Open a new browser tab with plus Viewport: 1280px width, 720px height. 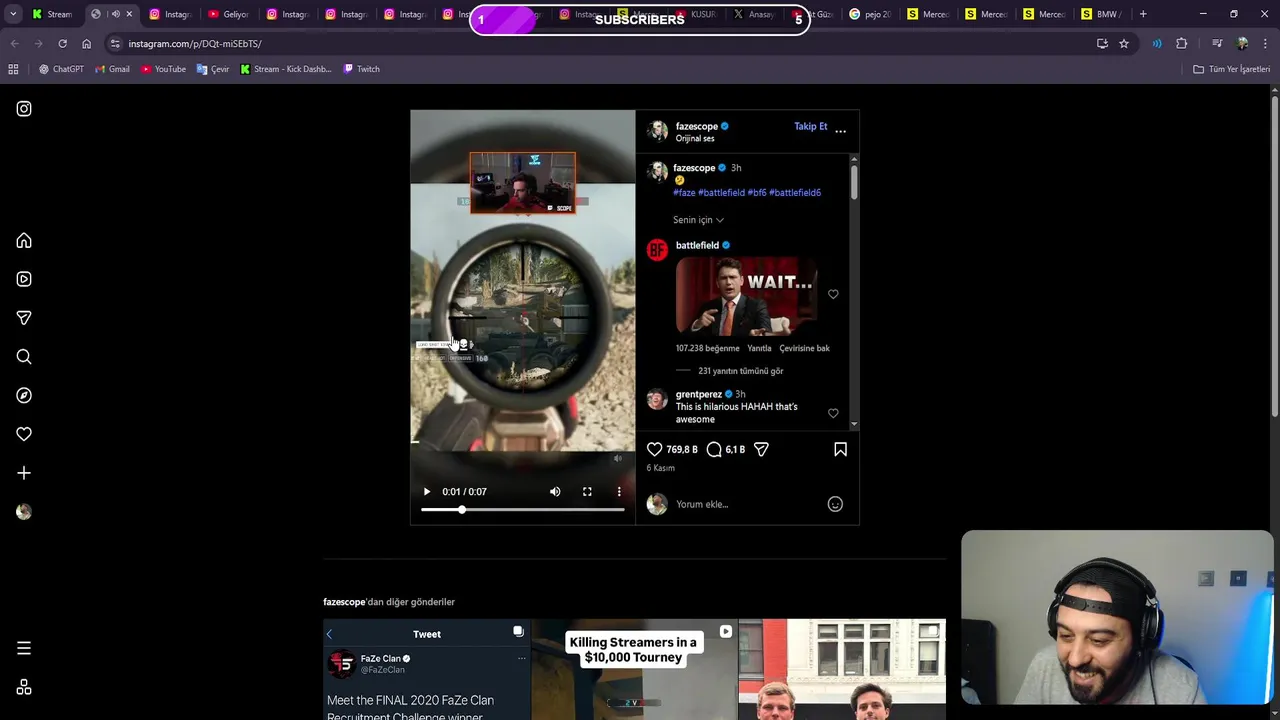[x=1143, y=14]
